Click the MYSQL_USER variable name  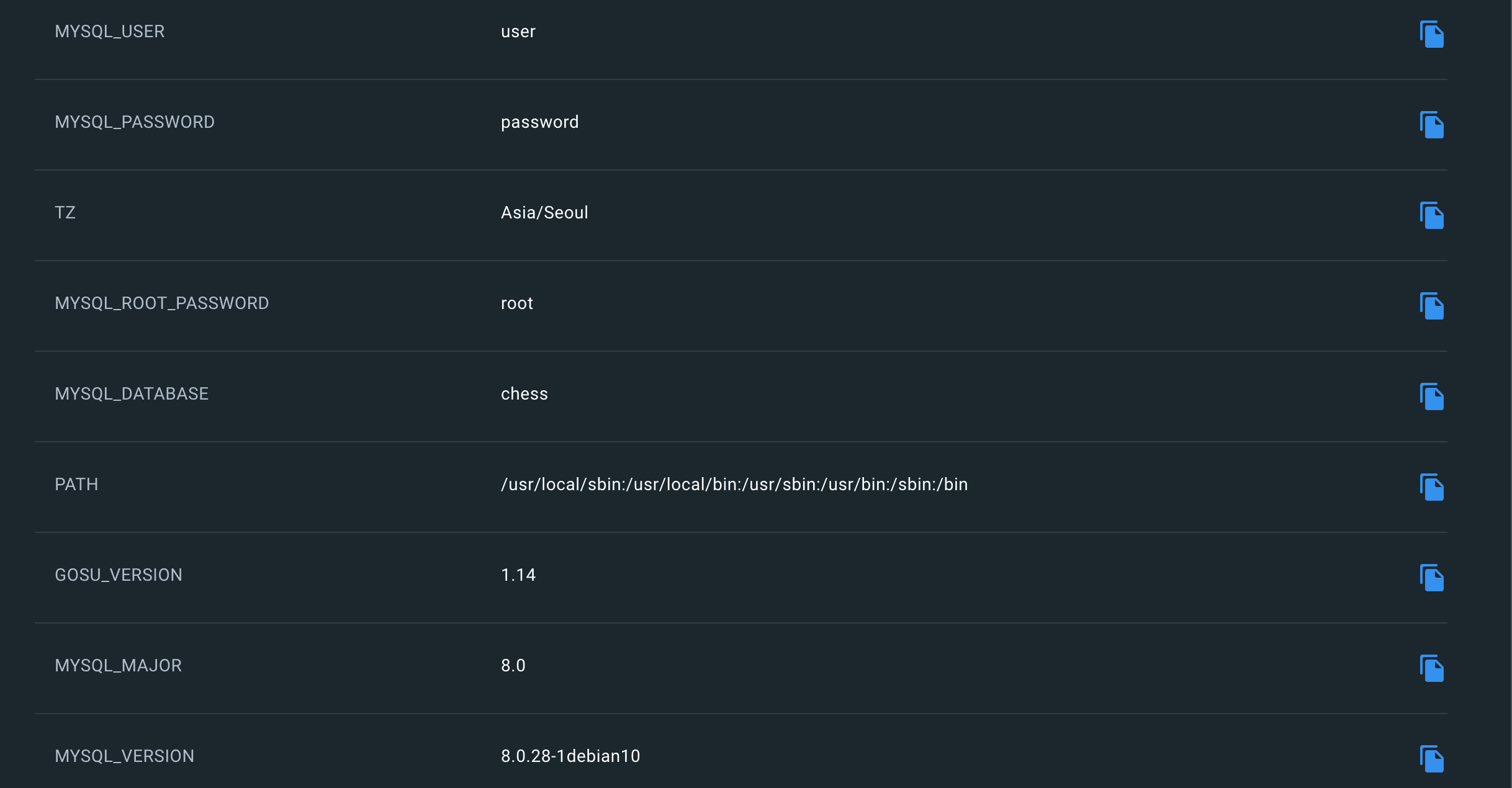coord(110,32)
